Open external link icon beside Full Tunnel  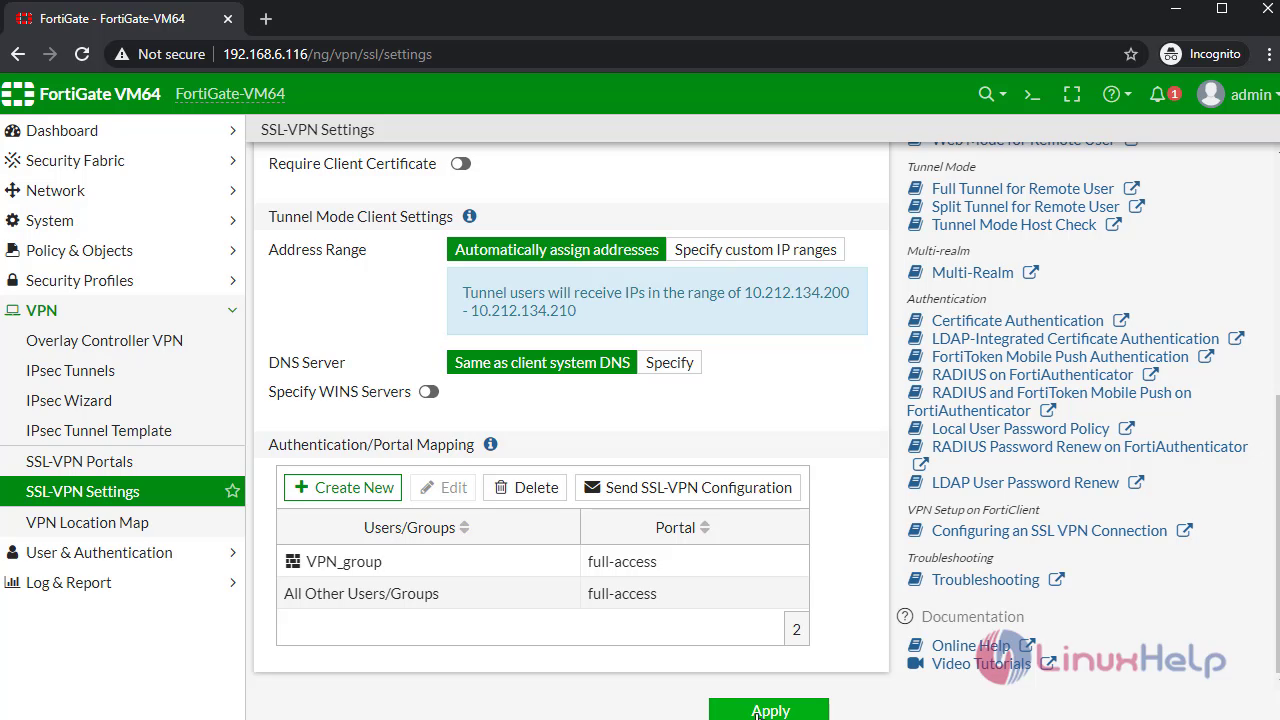(1131, 188)
